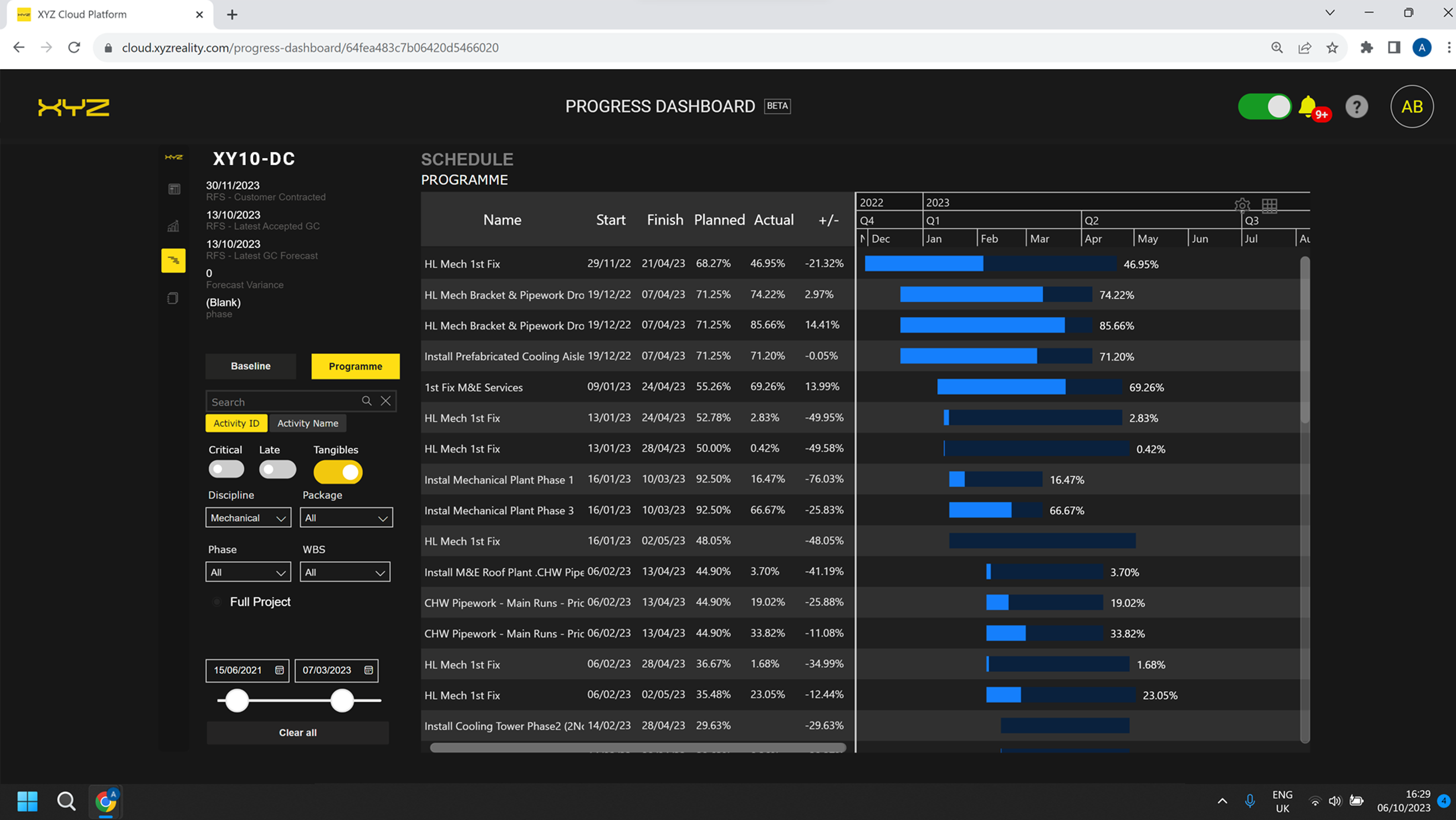Disable the Tangibles toggle

(x=337, y=472)
